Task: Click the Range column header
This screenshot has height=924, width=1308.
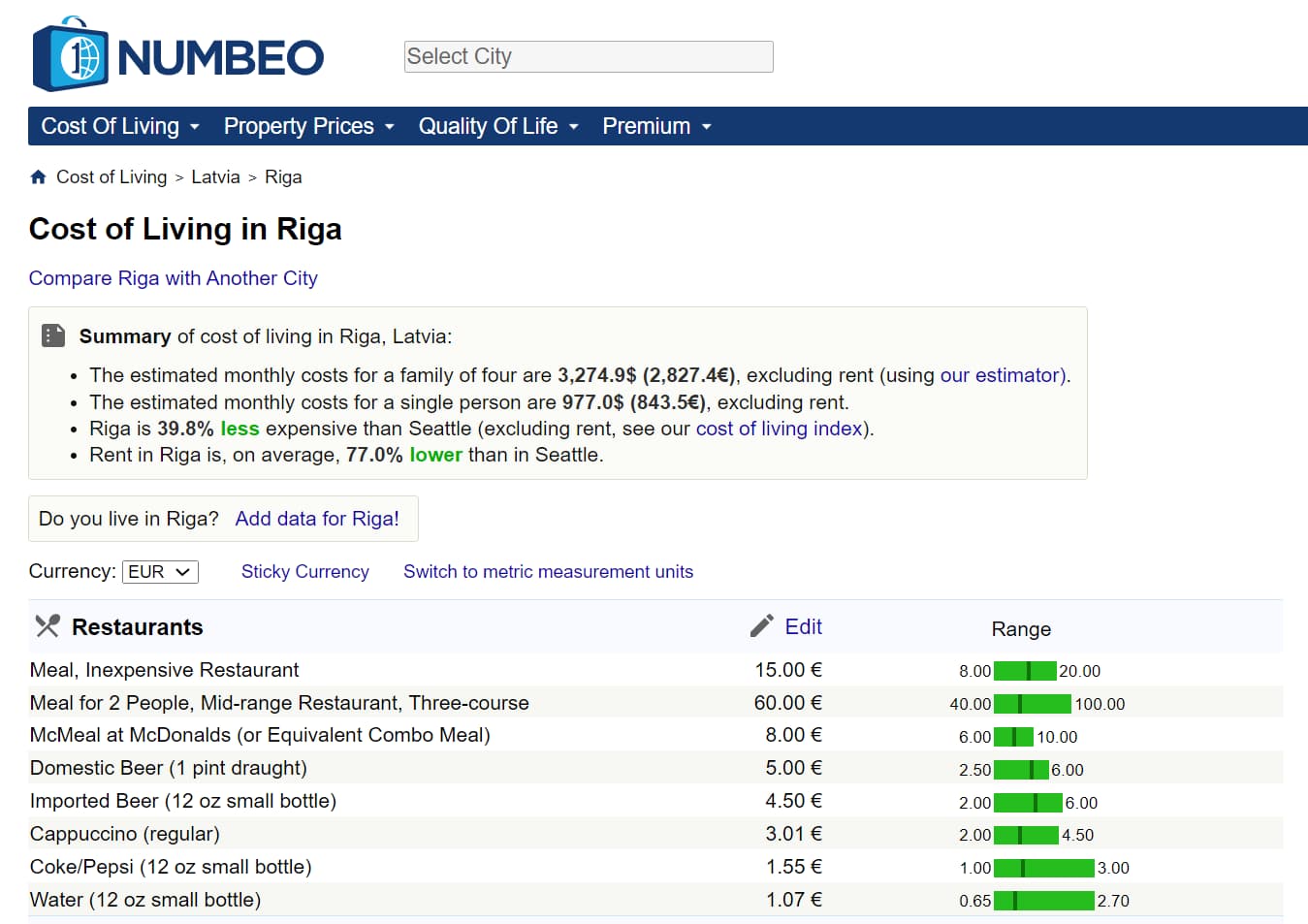Action: click(1021, 629)
